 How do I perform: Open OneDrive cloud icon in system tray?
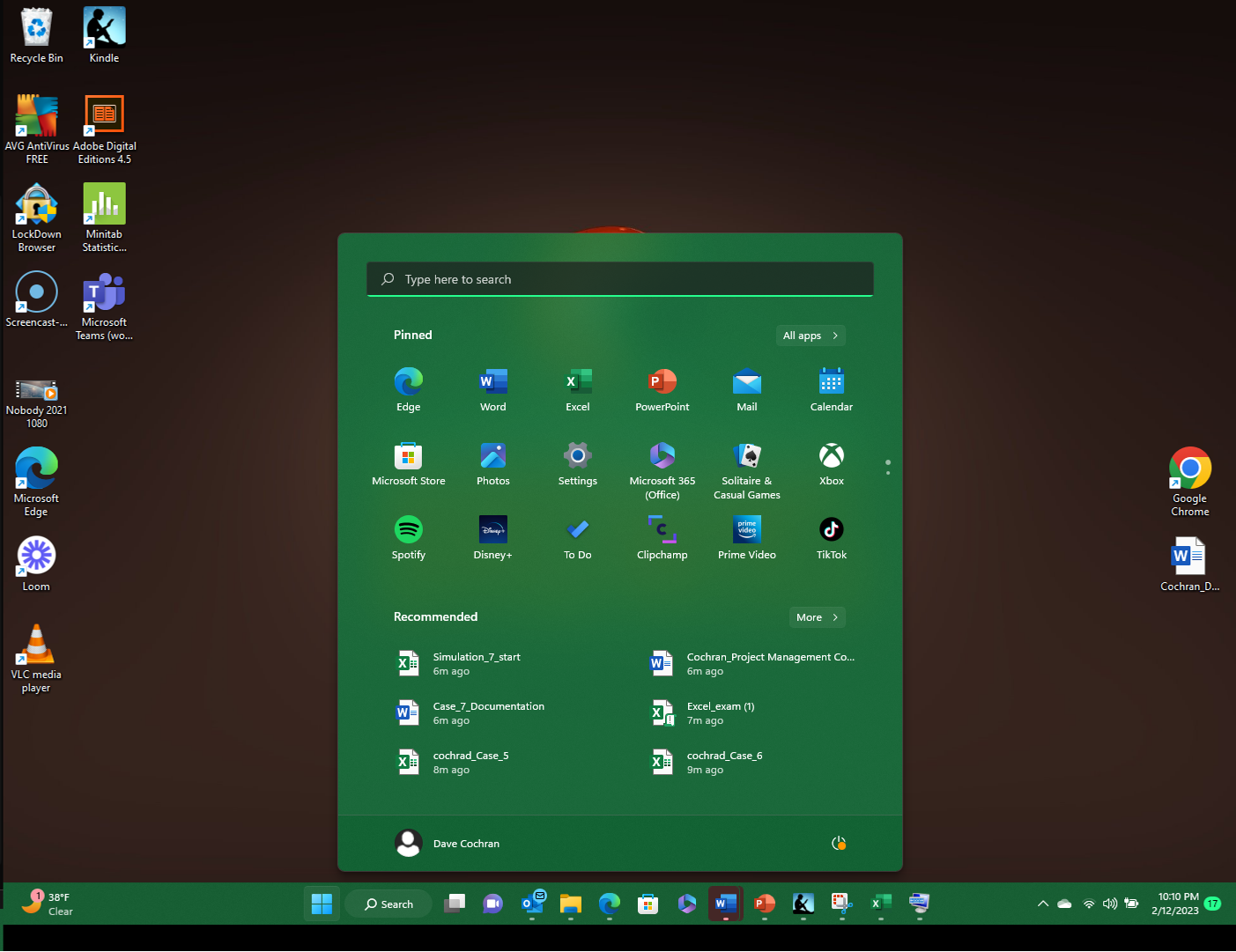[x=1064, y=904]
